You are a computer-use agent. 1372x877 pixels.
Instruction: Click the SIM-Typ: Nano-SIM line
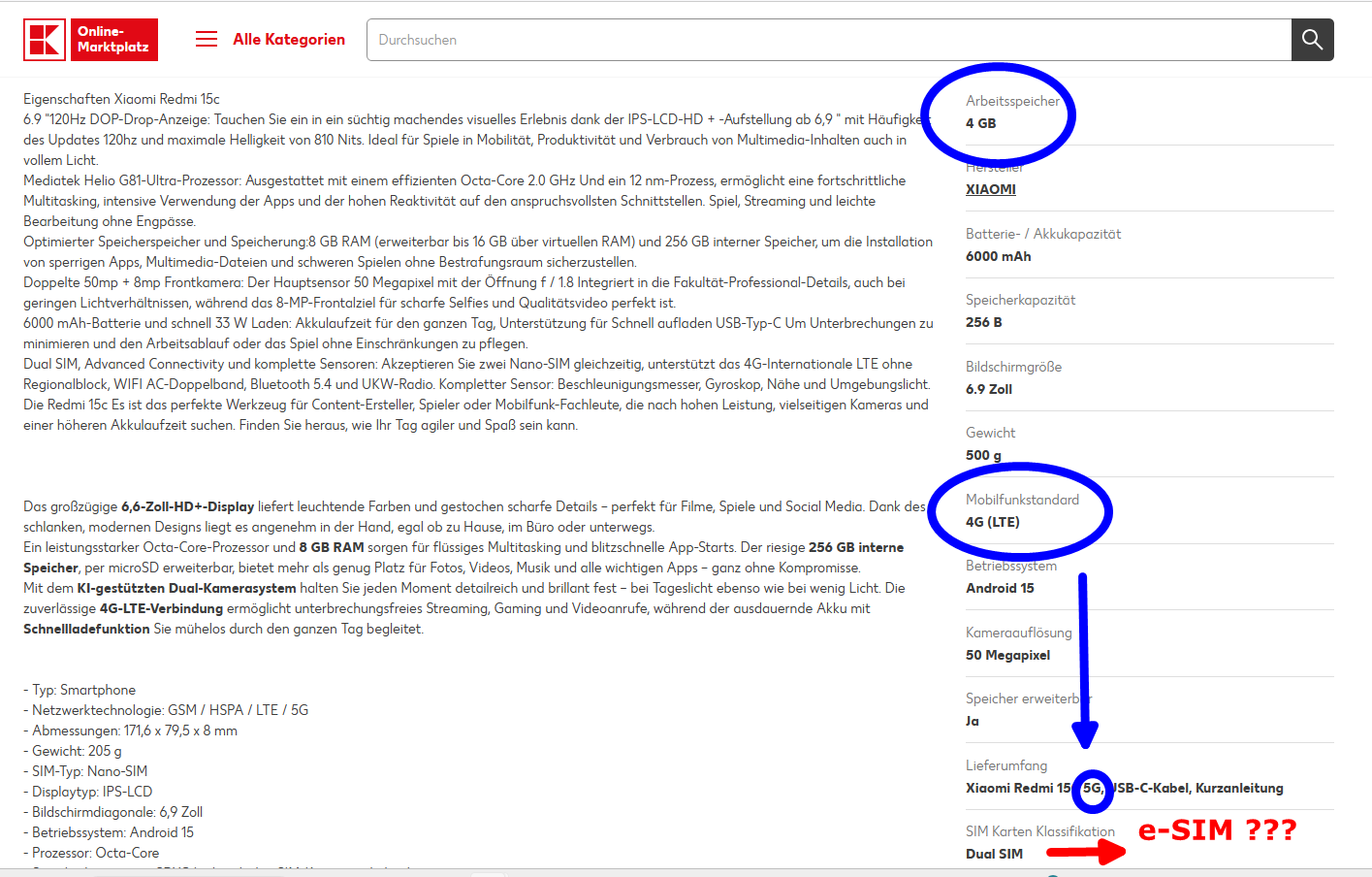pos(85,771)
